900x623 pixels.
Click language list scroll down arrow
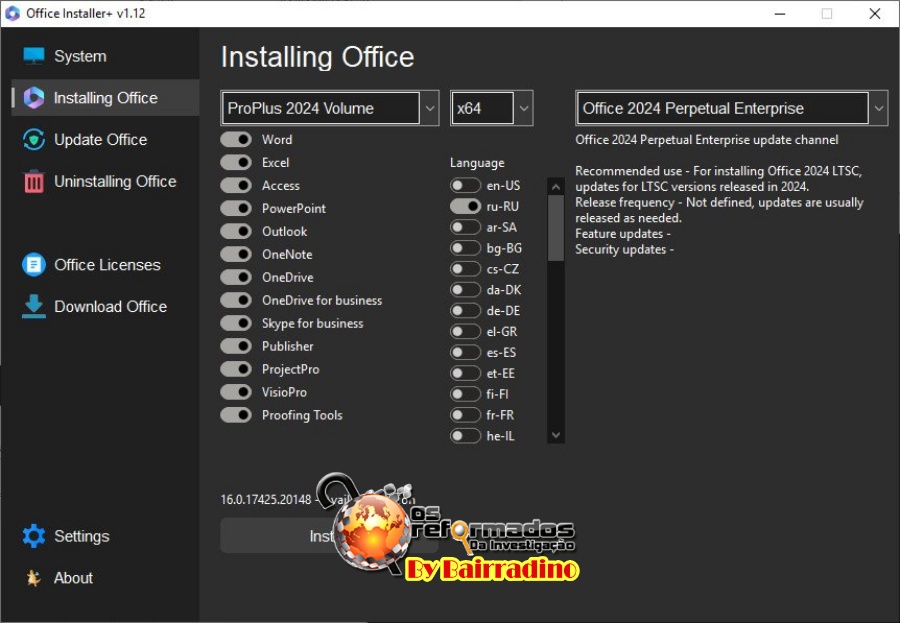(x=556, y=435)
